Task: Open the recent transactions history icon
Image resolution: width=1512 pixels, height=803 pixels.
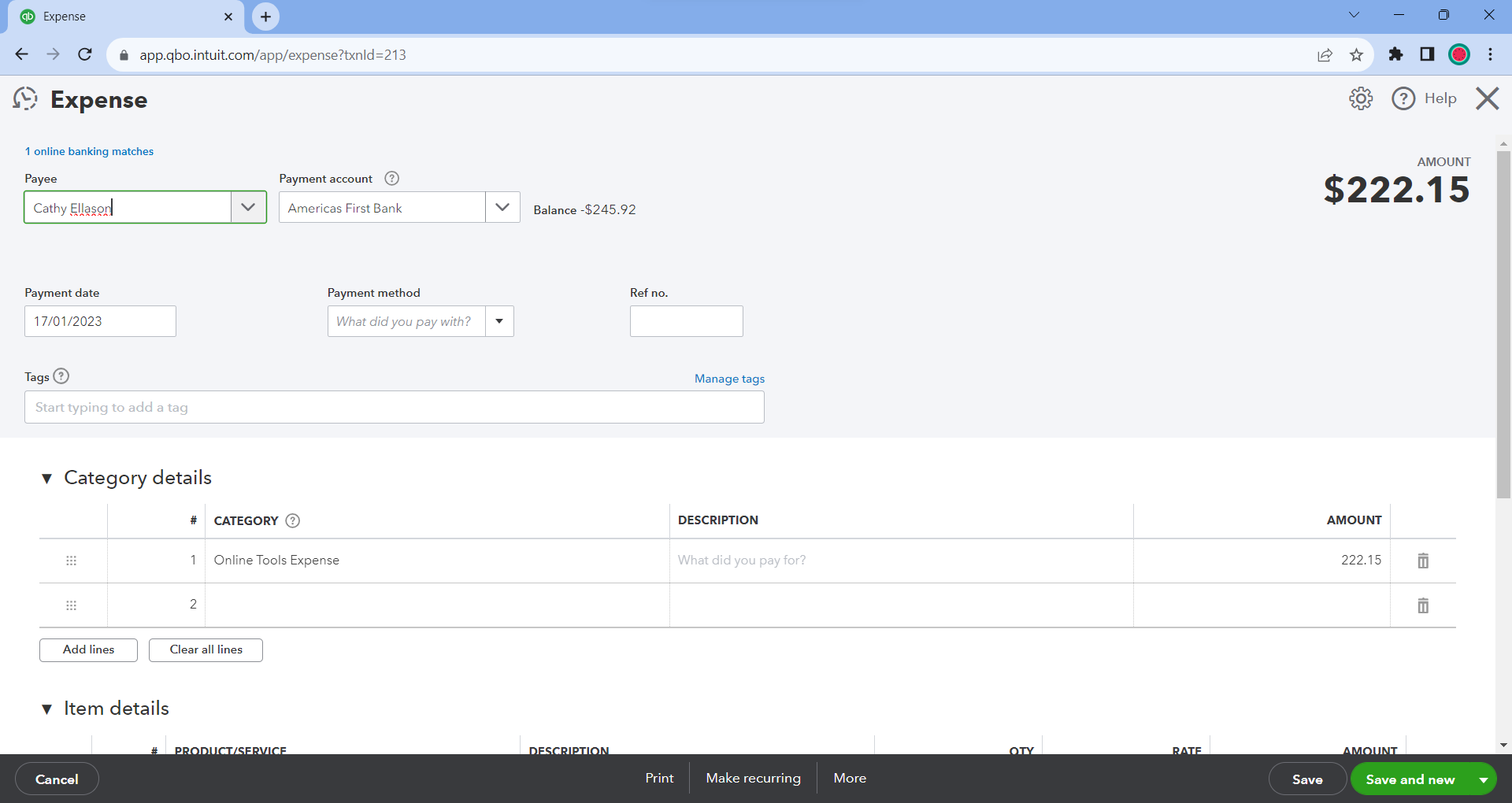Action: [25, 99]
